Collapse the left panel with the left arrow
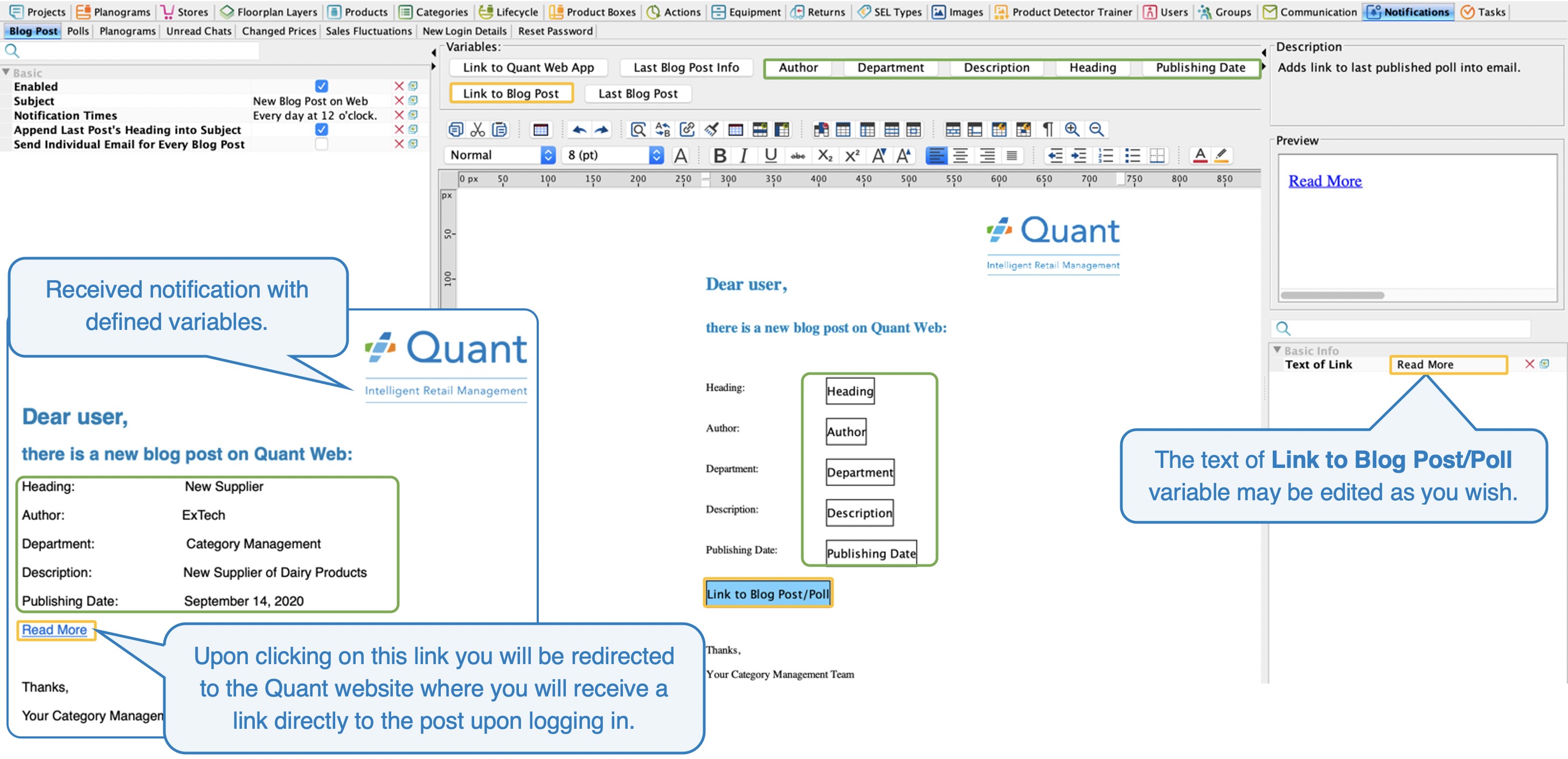 433,52
